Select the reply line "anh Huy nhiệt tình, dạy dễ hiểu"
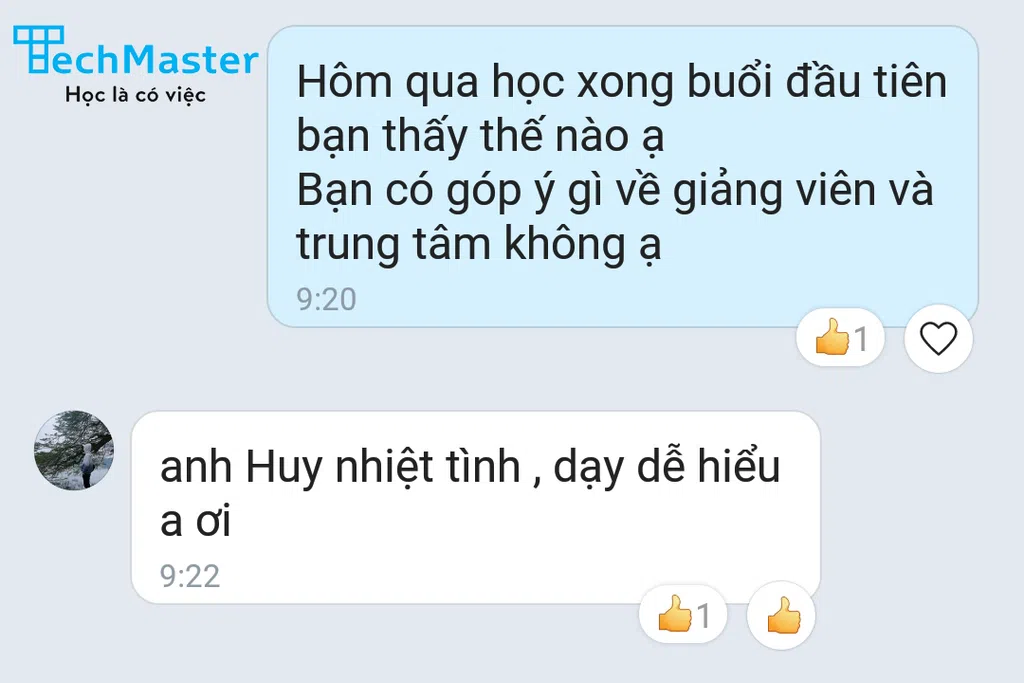This screenshot has width=1024, height=683. tap(470, 468)
